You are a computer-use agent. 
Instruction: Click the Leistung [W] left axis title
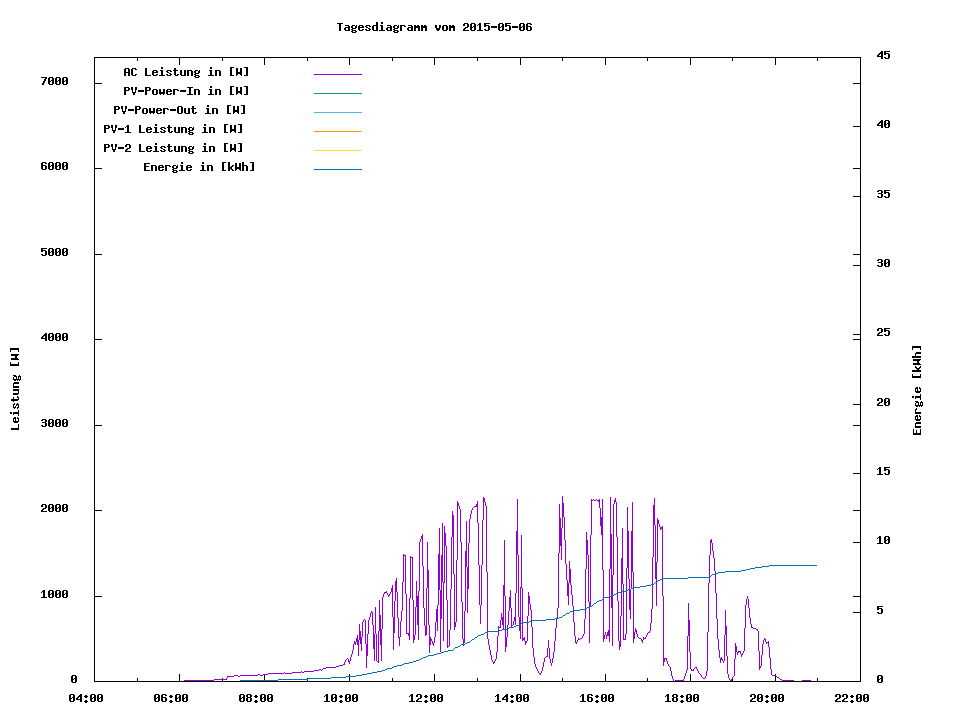click(x=15, y=389)
